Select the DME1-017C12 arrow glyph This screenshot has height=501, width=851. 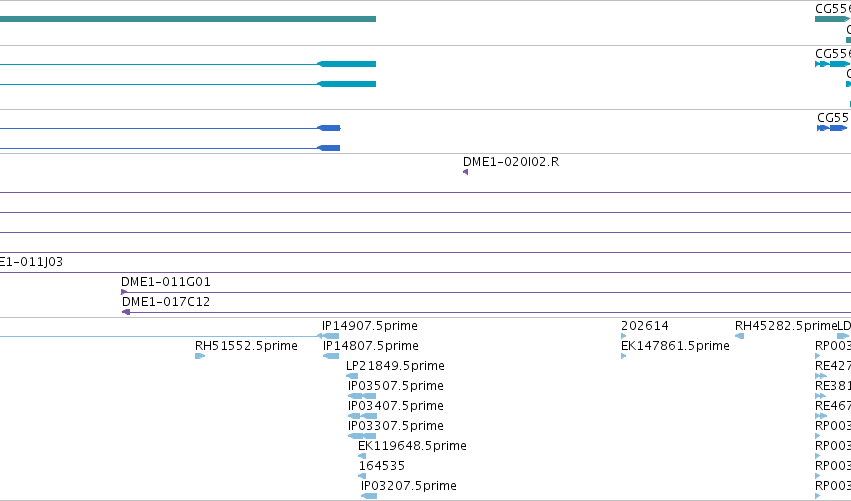126,312
